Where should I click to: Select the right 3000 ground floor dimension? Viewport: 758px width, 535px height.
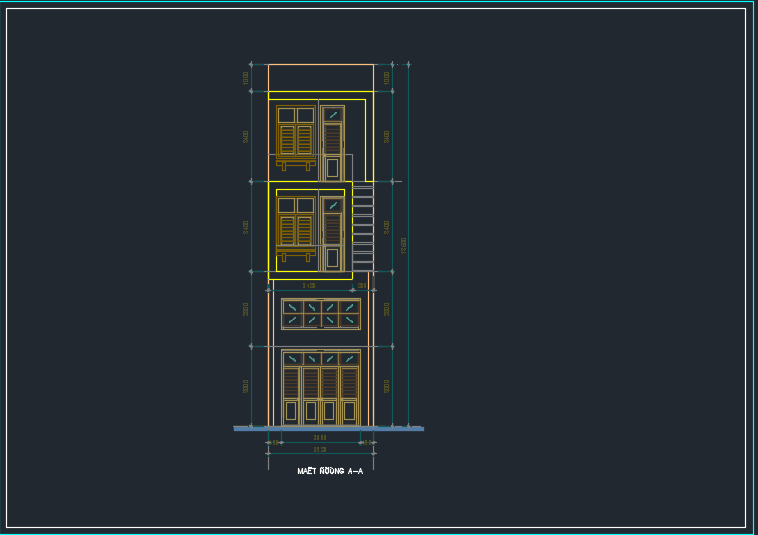pos(386,386)
